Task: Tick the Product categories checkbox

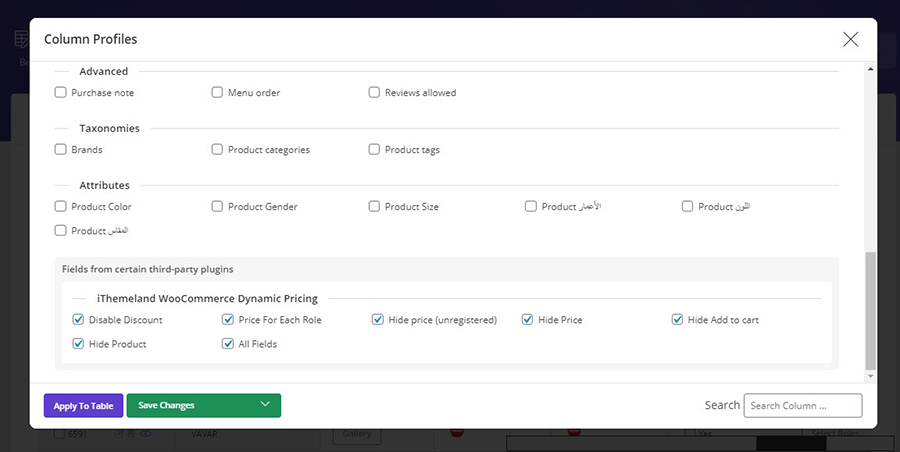Action: [x=217, y=149]
